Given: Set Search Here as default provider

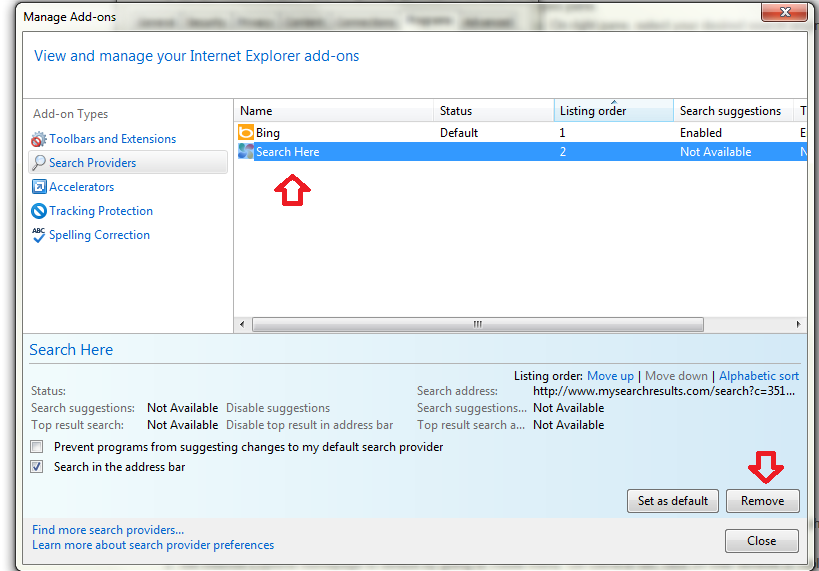Looking at the screenshot, I should point(673,501).
